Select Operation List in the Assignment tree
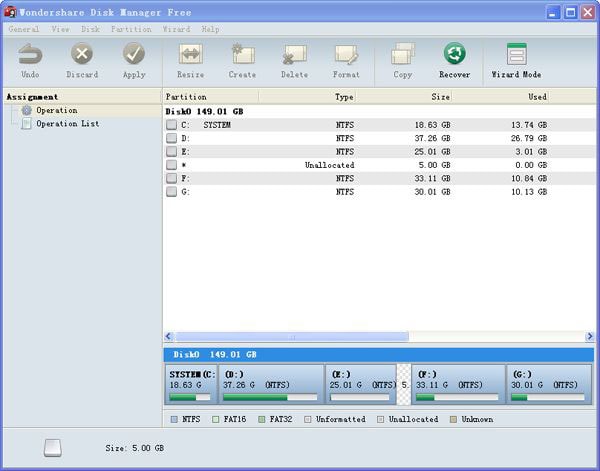The image size is (600, 471). pyautogui.click(x=68, y=124)
